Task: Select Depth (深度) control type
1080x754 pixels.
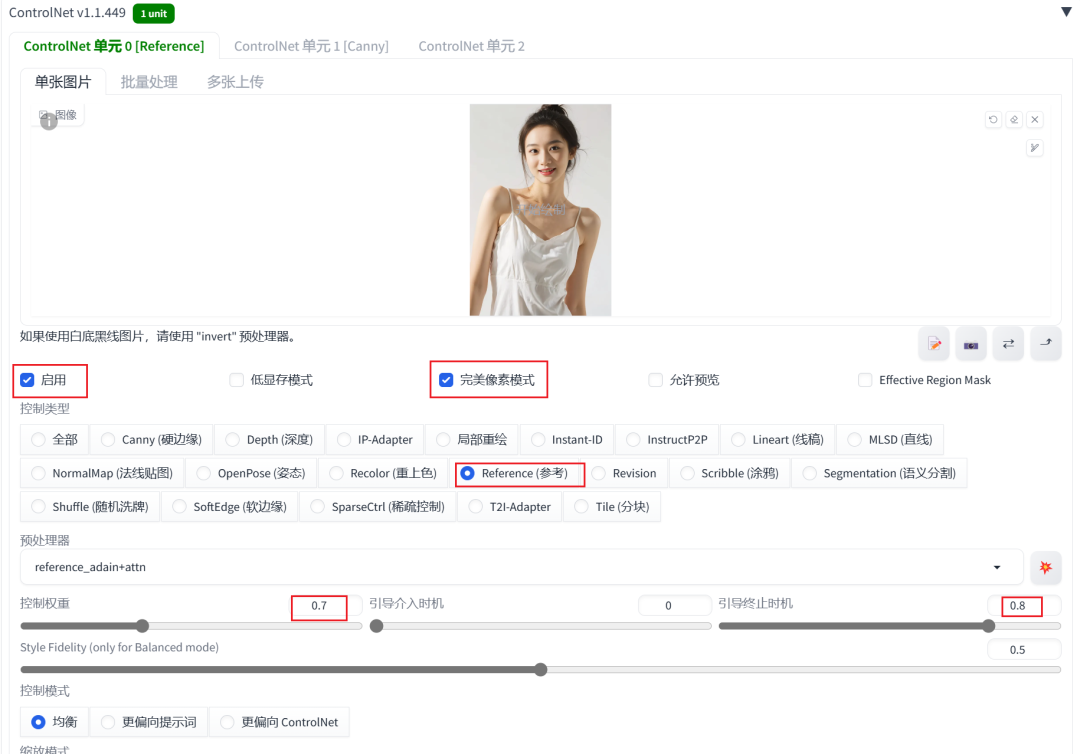Action: click(x=269, y=439)
